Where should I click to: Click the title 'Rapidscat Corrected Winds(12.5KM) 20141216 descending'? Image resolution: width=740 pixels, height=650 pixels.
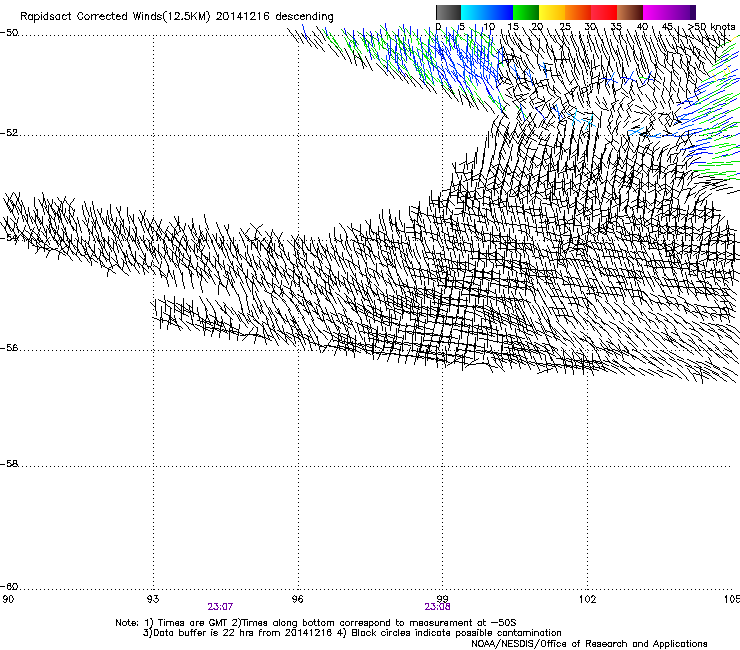[x=177, y=17]
